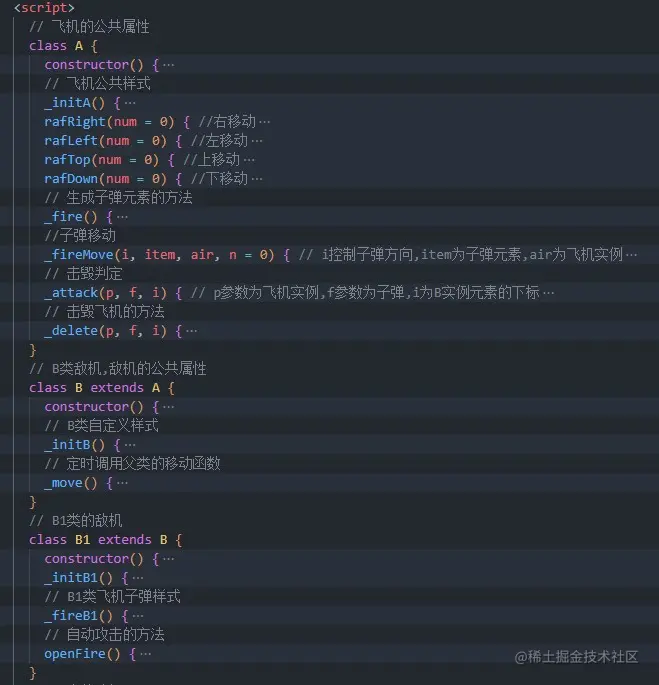Click comment '// 击毁飞机的方法'
Viewport: 659px width, 685px height.
(104, 312)
